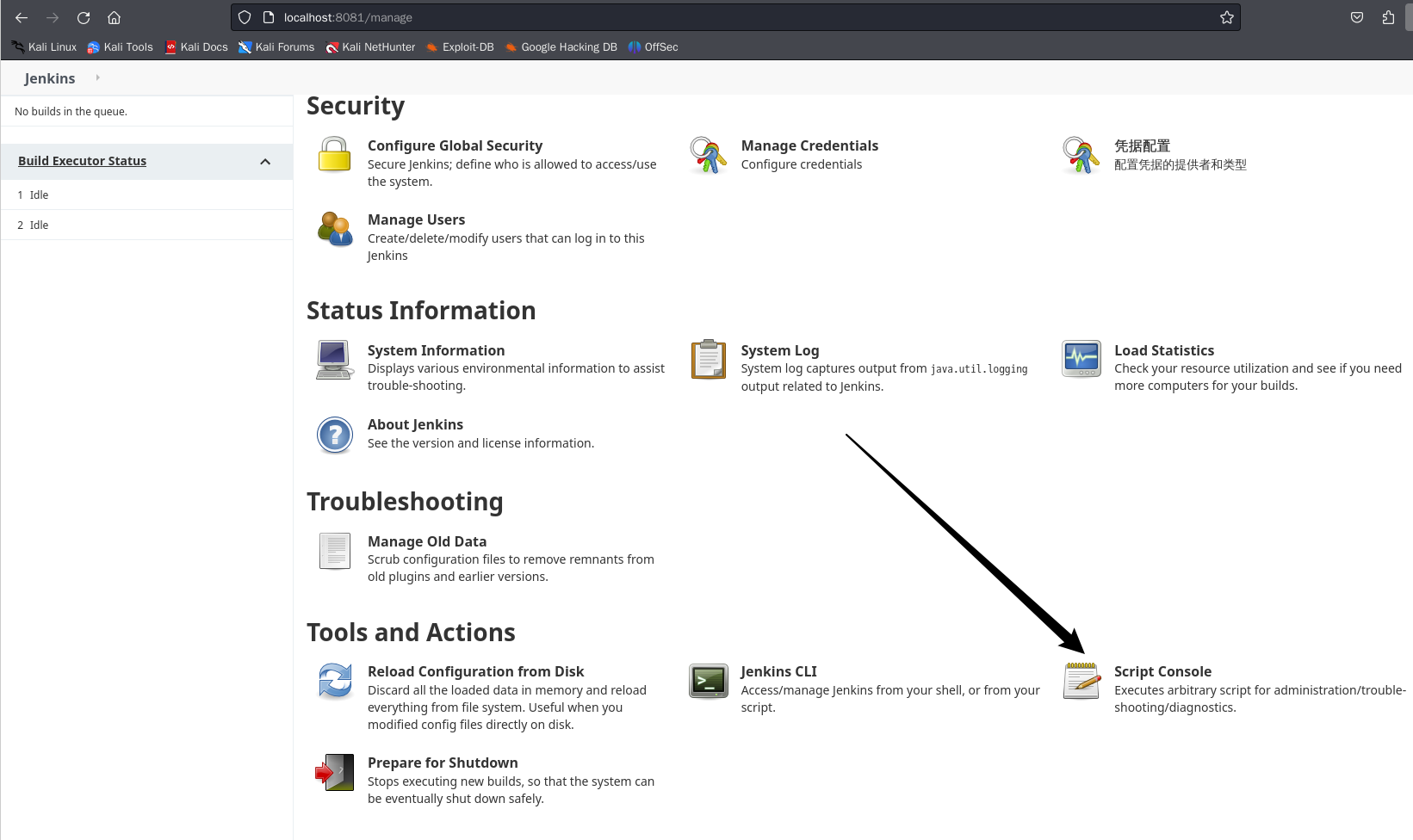Open the Script Console link
This screenshot has height=840, width=1413.
(1162, 671)
